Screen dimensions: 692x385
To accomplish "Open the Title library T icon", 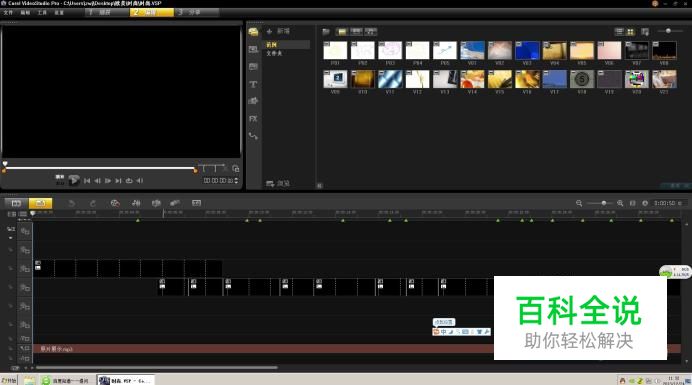I will tap(253, 84).
